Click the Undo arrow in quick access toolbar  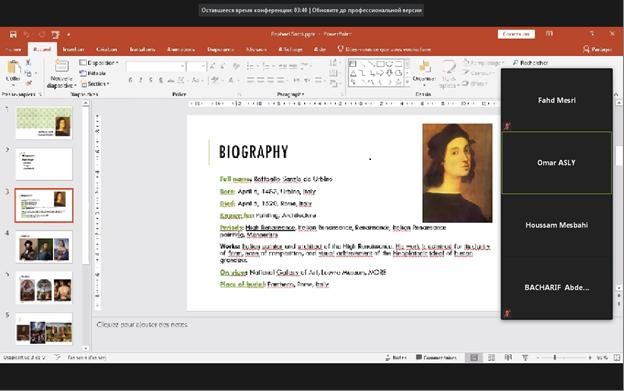click(x=27, y=35)
